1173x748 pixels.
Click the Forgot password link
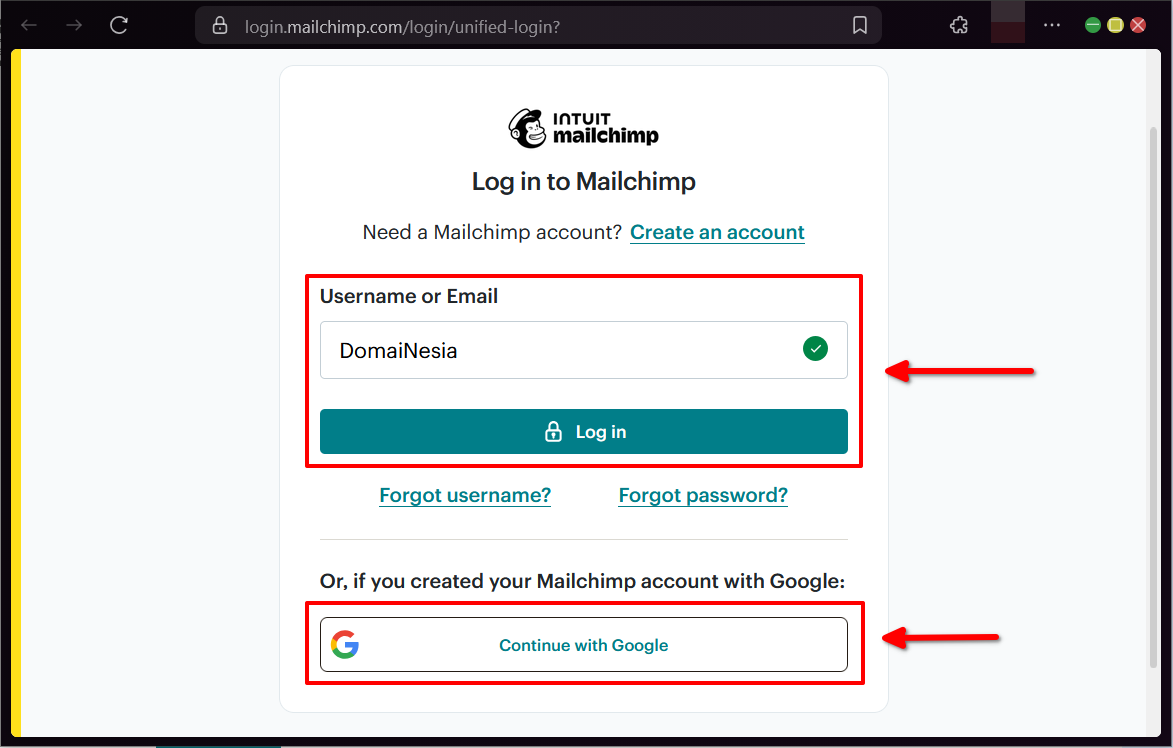tap(702, 494)
